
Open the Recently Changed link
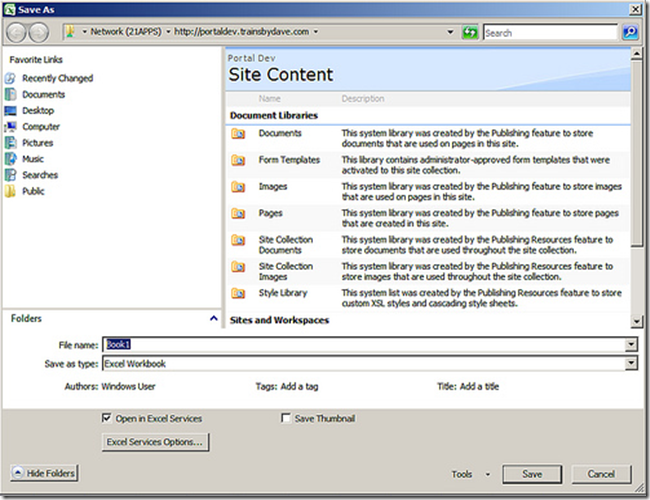(58, 78)
